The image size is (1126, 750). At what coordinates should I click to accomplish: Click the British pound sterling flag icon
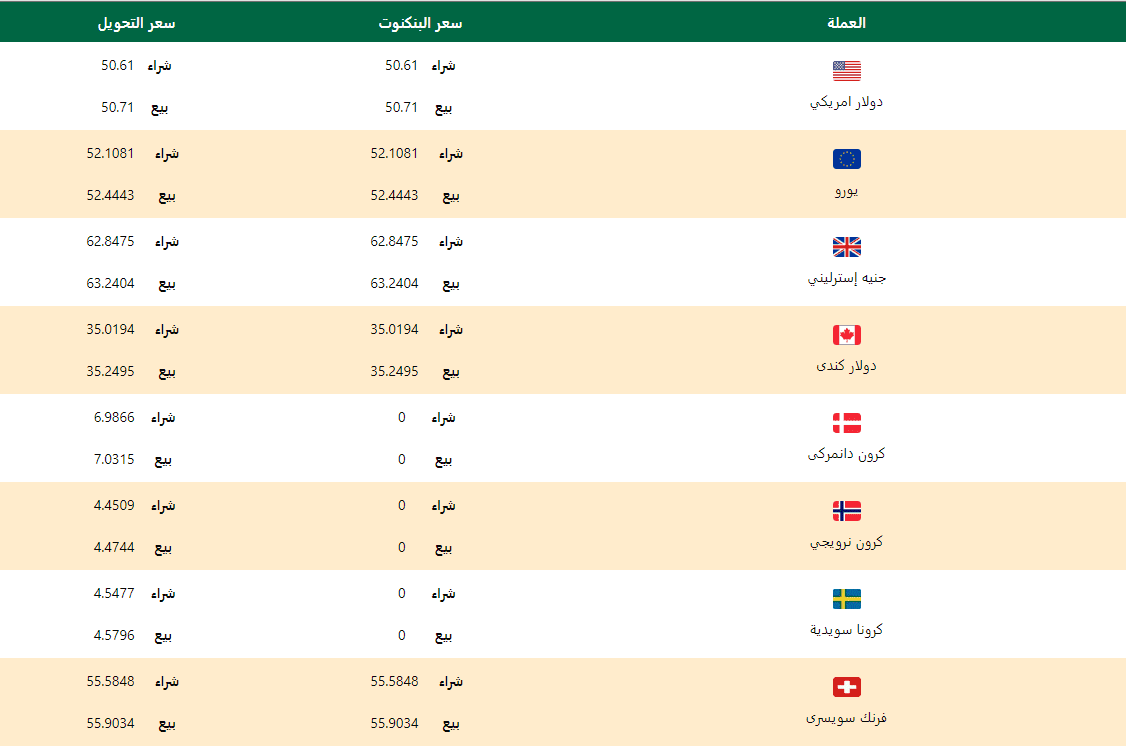click(846, 247)
